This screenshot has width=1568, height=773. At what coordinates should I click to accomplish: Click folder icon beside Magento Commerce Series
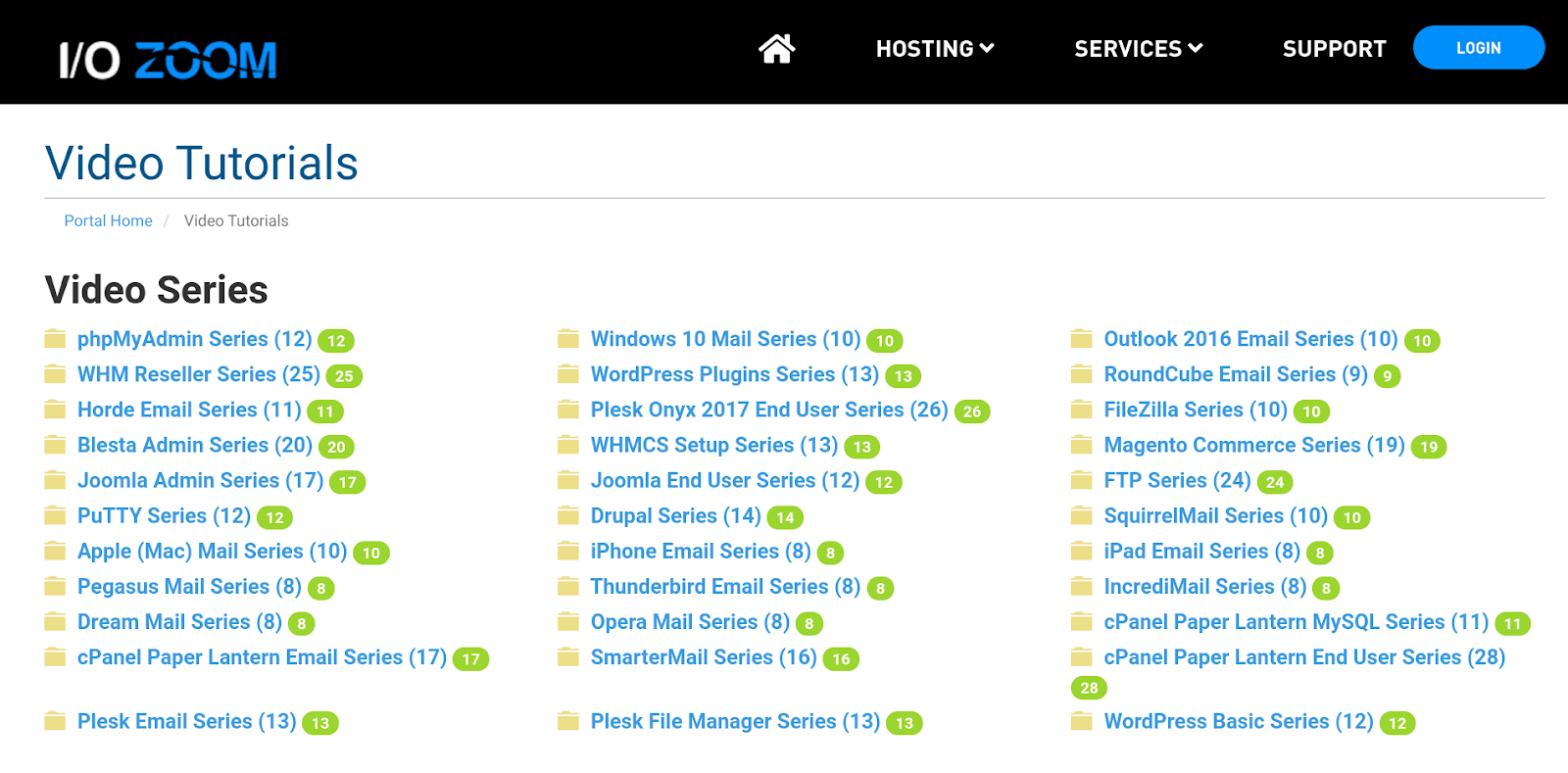coord(1082,445)
